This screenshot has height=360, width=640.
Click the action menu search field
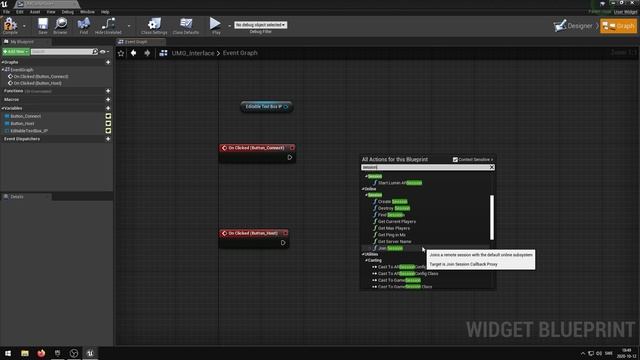coord(425,167)
